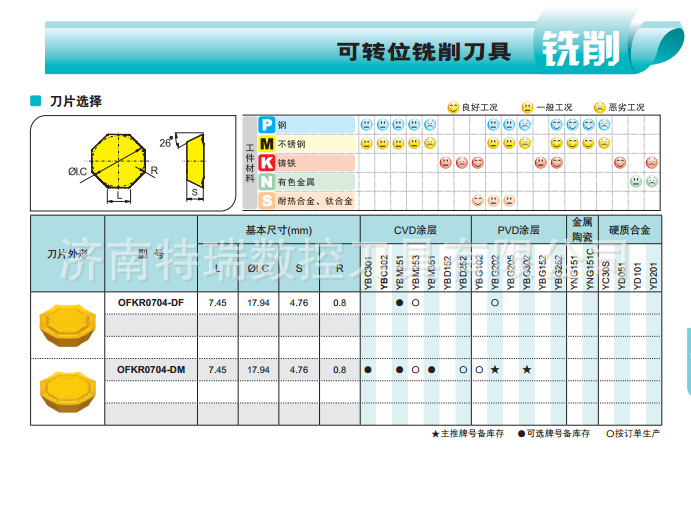Click the 耐热合金、钛合金 material label

pyautogui.click(x=315, y=201)
